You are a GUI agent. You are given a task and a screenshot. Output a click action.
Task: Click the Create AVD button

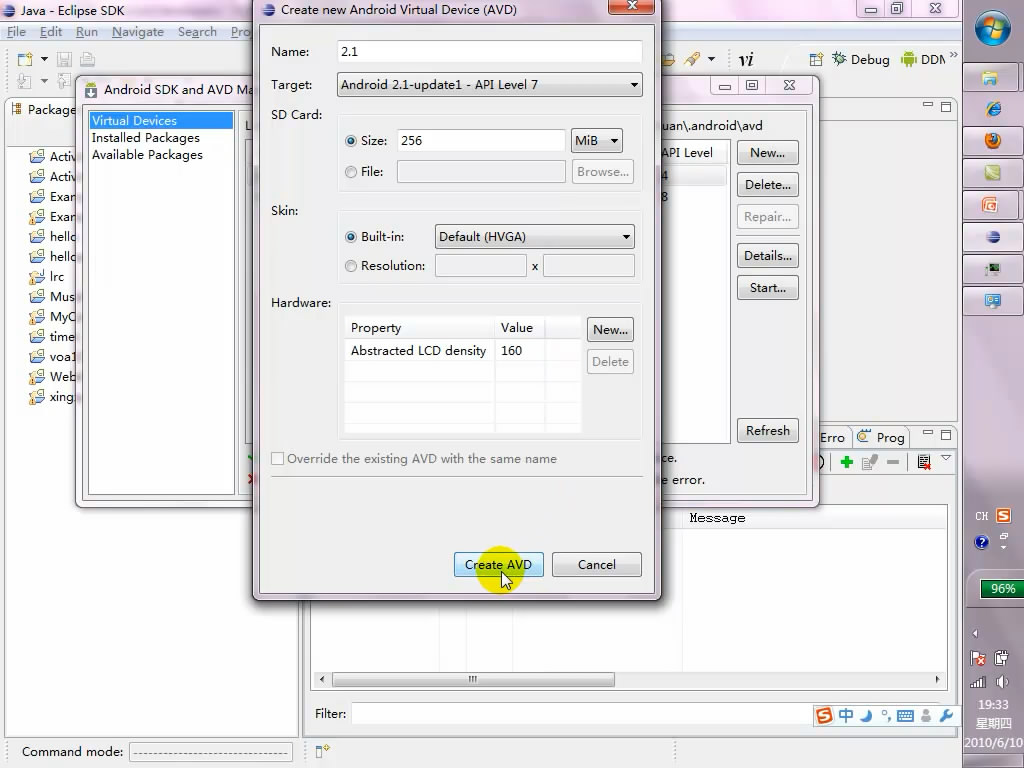tap(498, 565)
